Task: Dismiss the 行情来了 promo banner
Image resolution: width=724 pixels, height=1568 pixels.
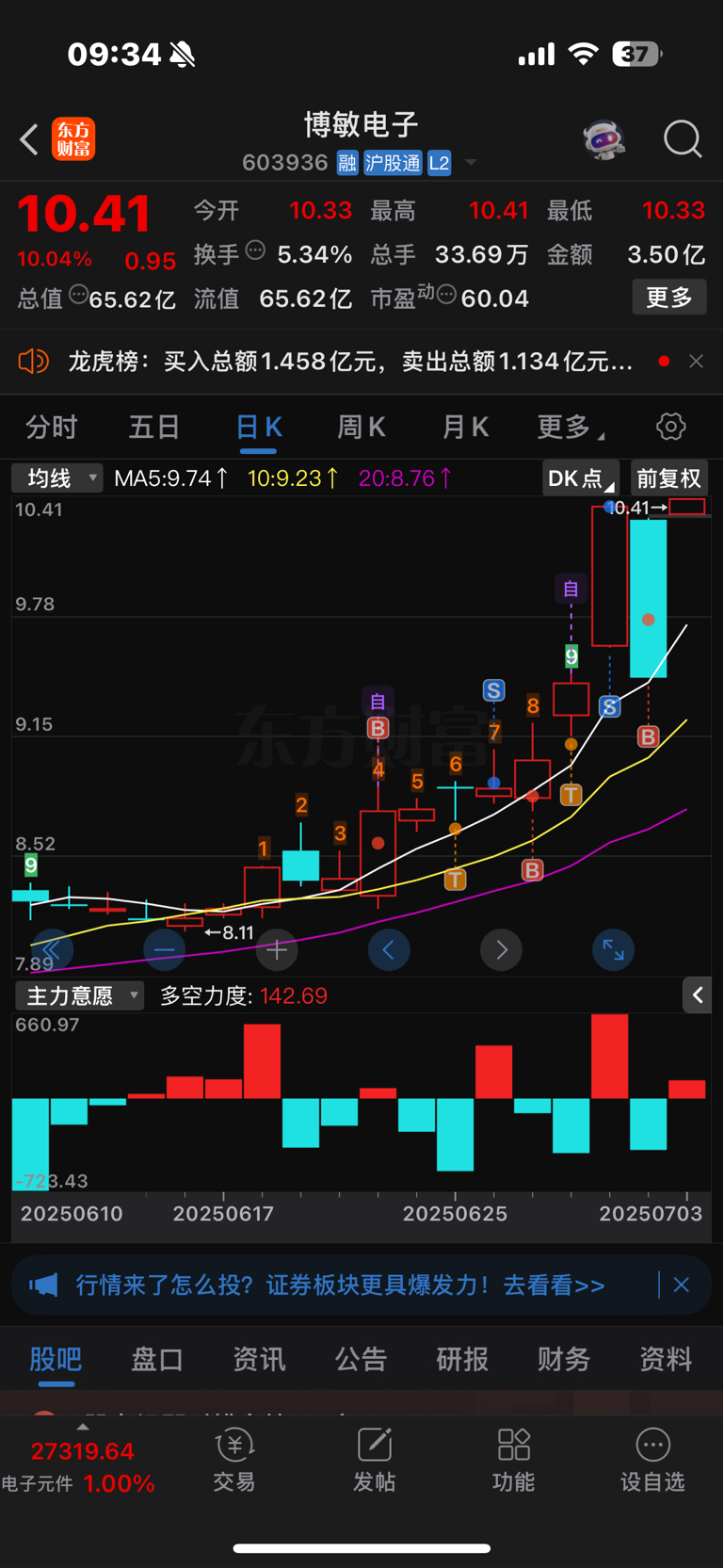Action: (x=682, y=1285)
